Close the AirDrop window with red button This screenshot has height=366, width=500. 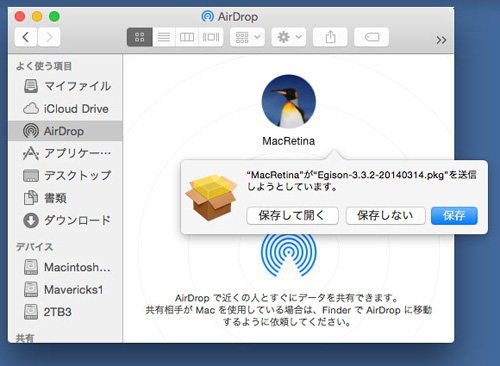[20, 16]
